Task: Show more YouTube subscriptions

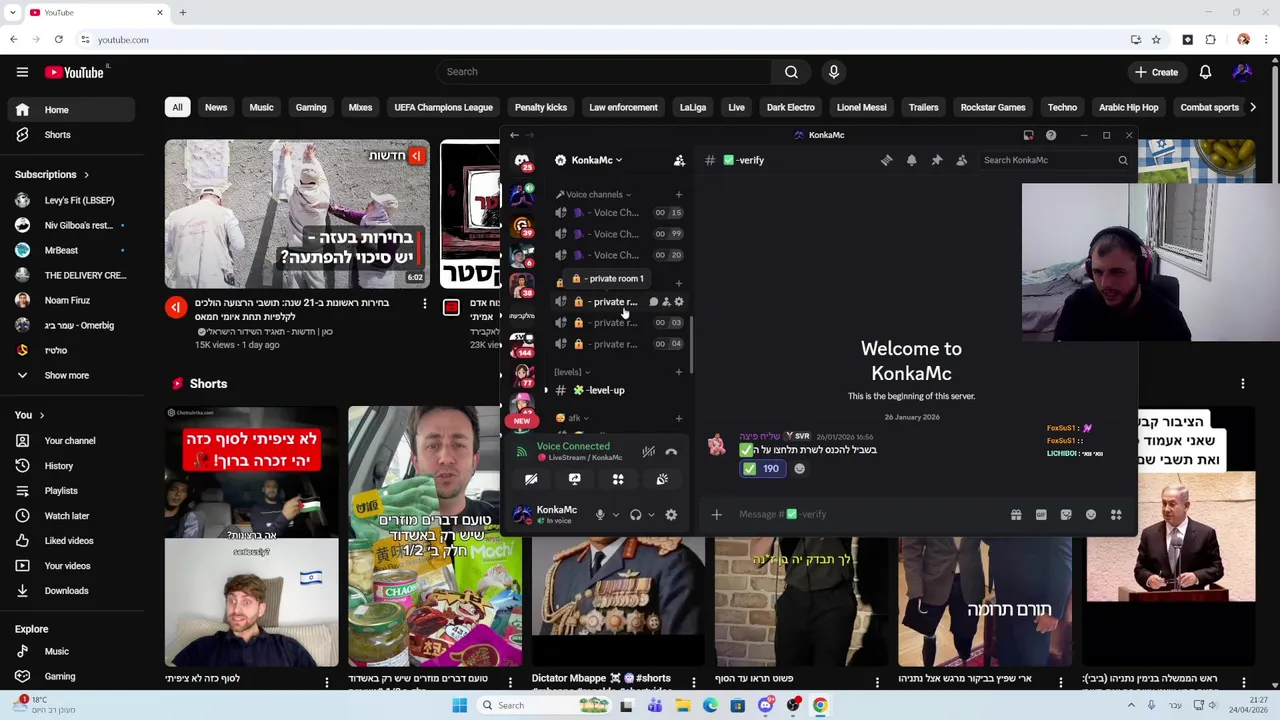Action: click(66, 375)
